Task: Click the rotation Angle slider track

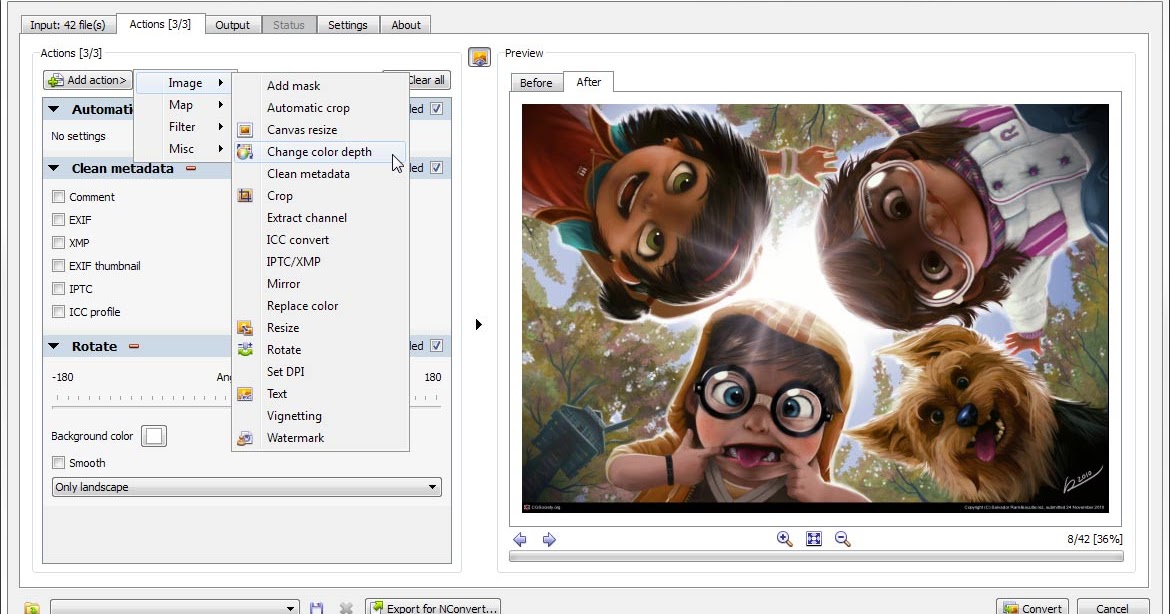Action: pyautogui.click(x=246, y=406)
